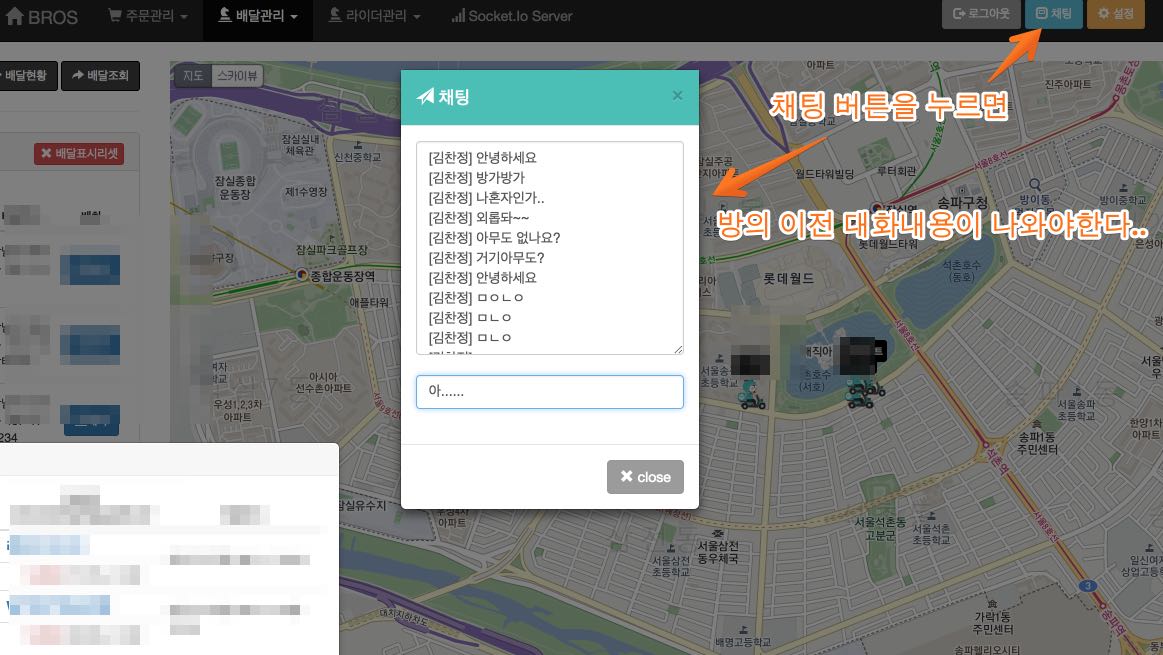Select 스카이뷰 map view
Screen dimensions: 1163x655
tap(237, 76)
